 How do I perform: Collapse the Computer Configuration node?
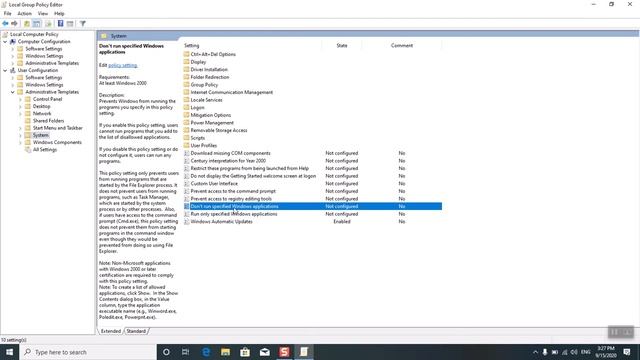click(x=5, y=42)
